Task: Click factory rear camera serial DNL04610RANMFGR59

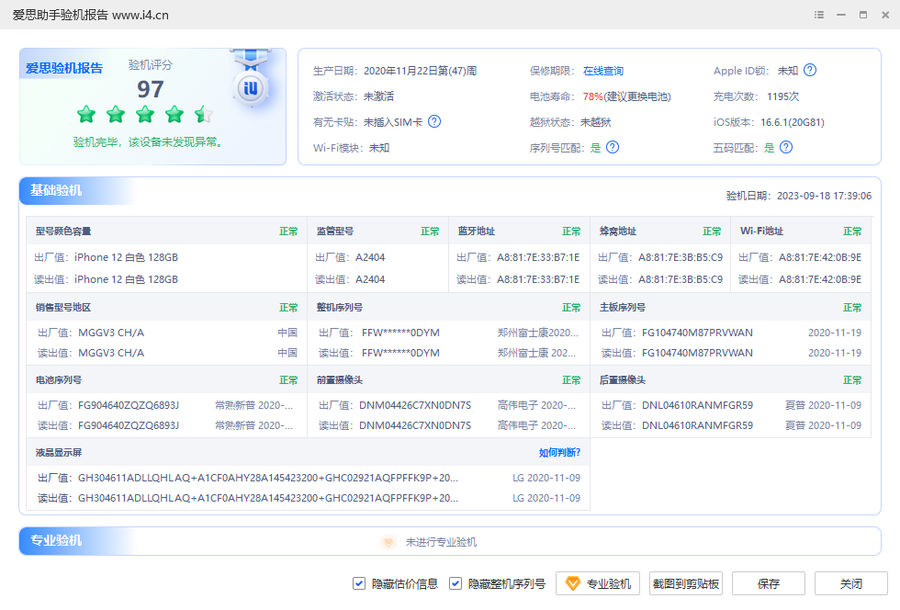Action: (x=697, y=405)
